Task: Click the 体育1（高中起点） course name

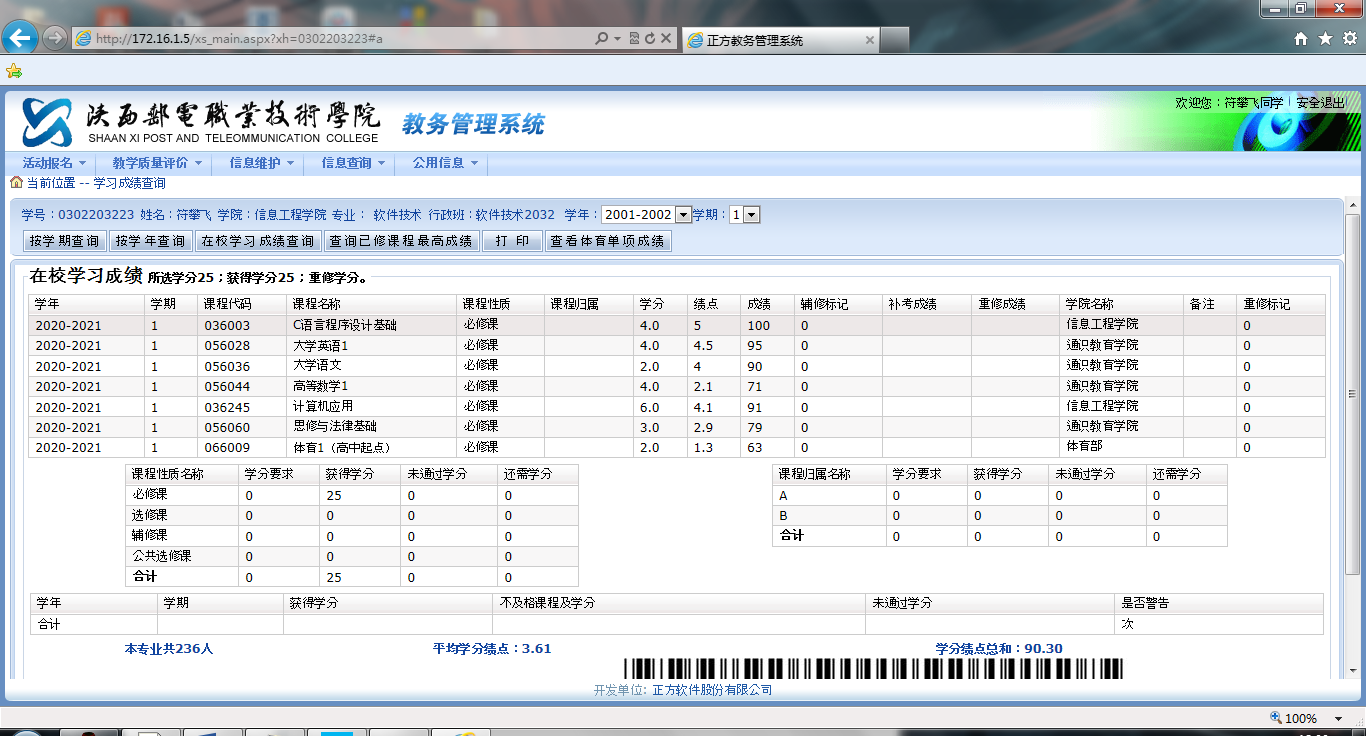Action: point(341,448)
